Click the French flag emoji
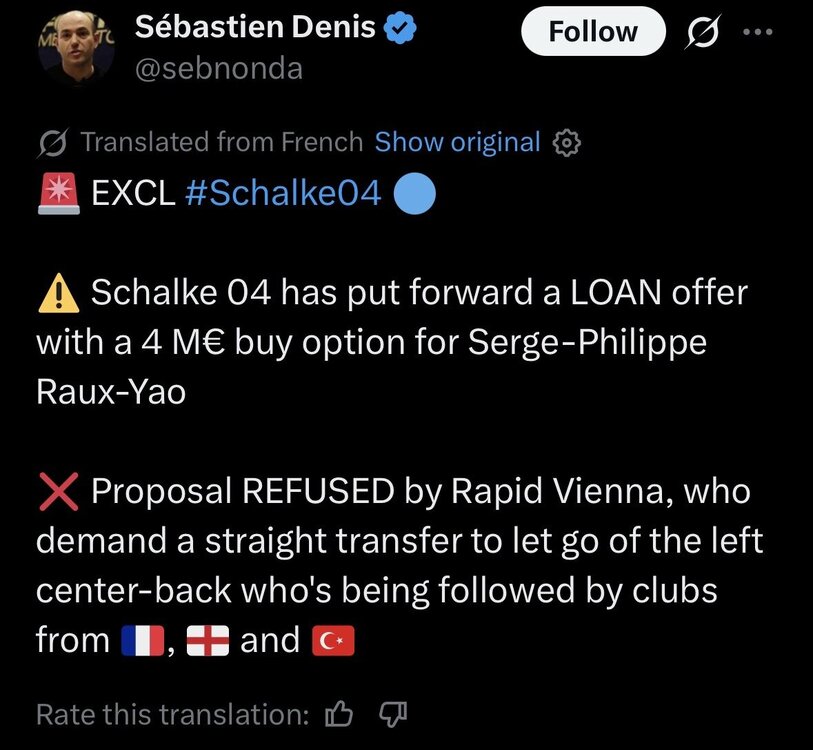This screenshot has height=750, width=813. click(143, 641)
